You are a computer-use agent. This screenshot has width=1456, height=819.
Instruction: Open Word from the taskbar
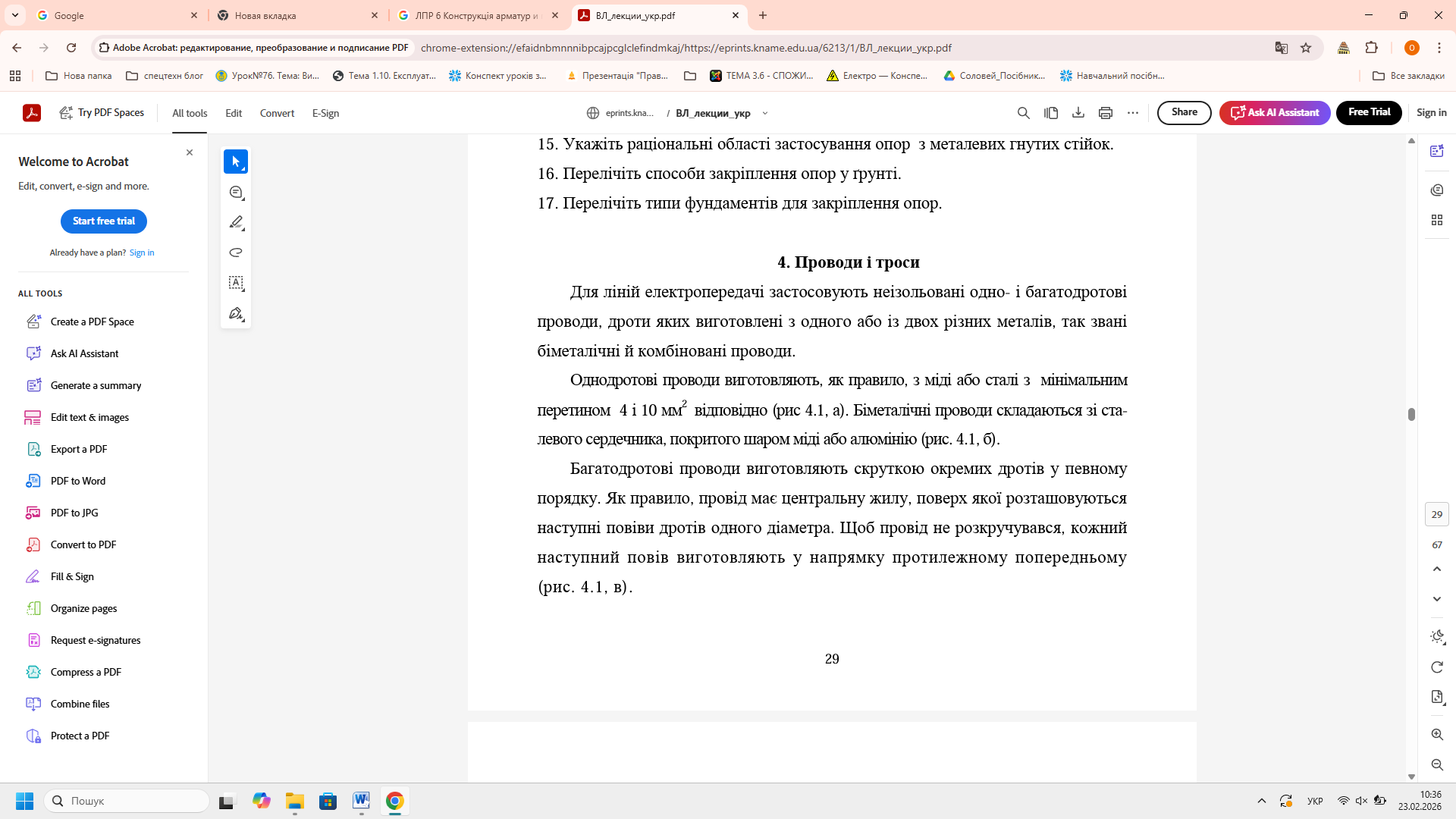(x=361, y=801)
